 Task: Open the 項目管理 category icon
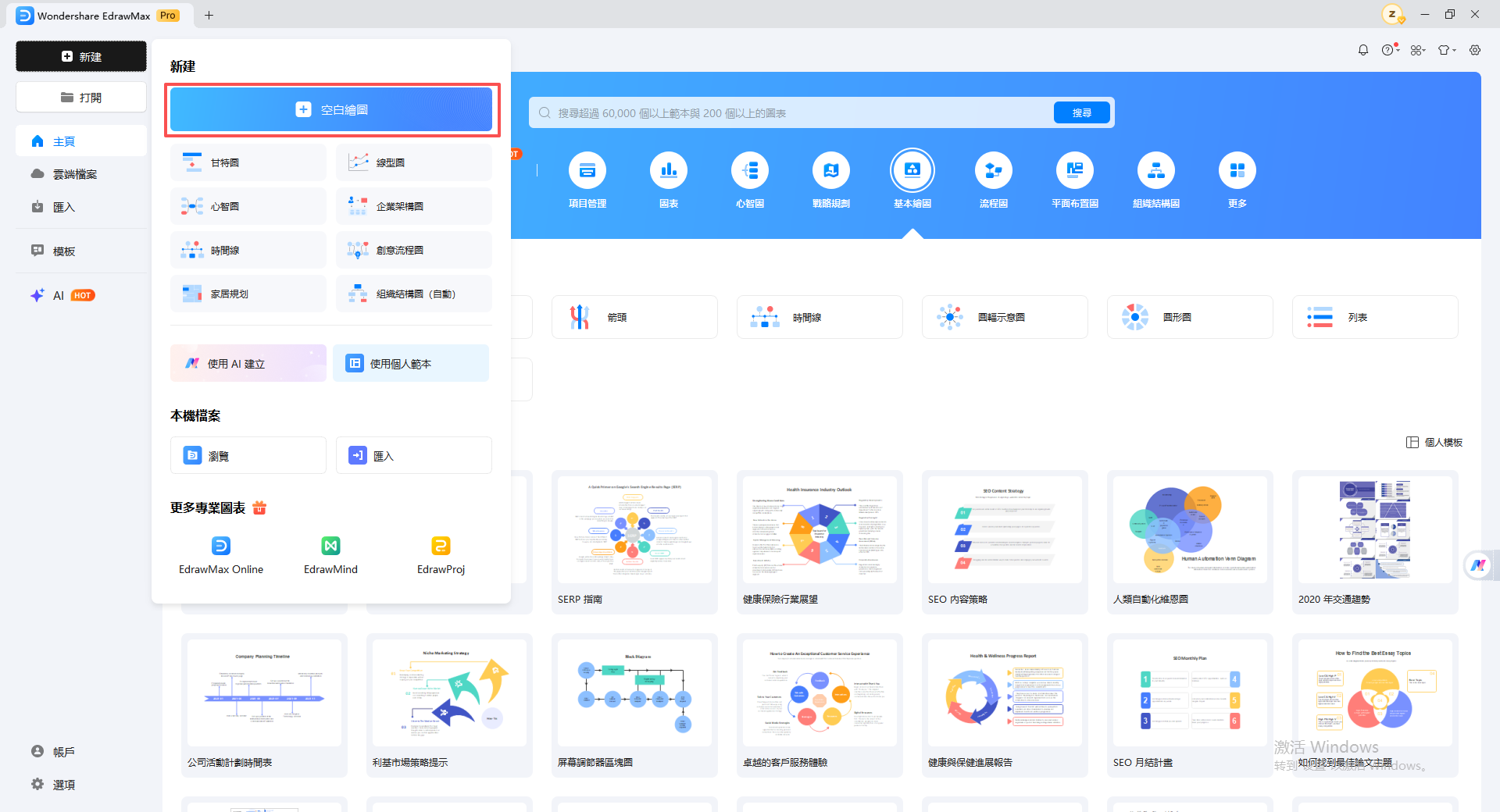[587, 170]
